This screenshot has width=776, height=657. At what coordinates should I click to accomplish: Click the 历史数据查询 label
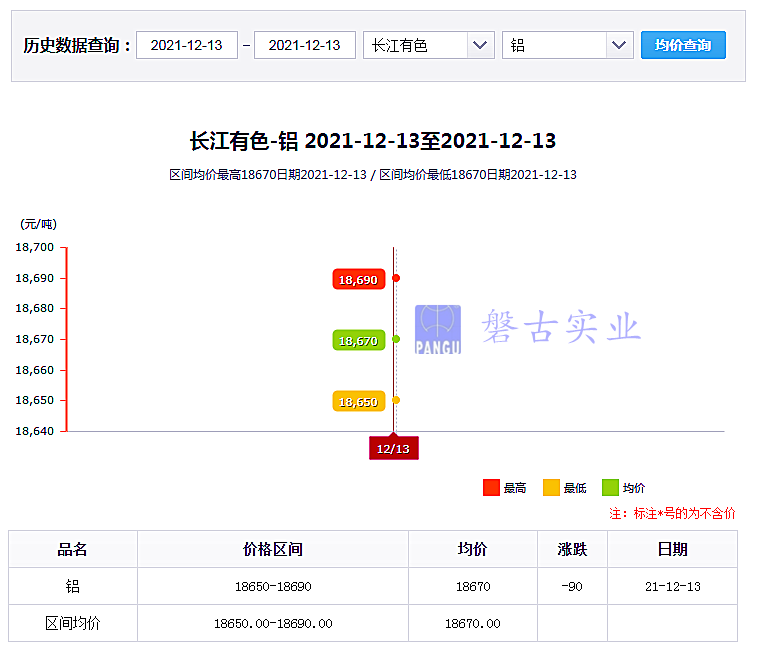[77, 46]
